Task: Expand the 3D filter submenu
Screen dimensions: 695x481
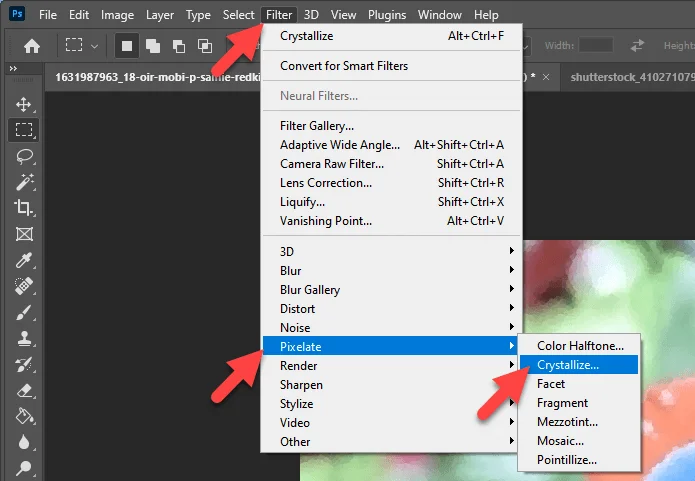Action: [390, 252]
